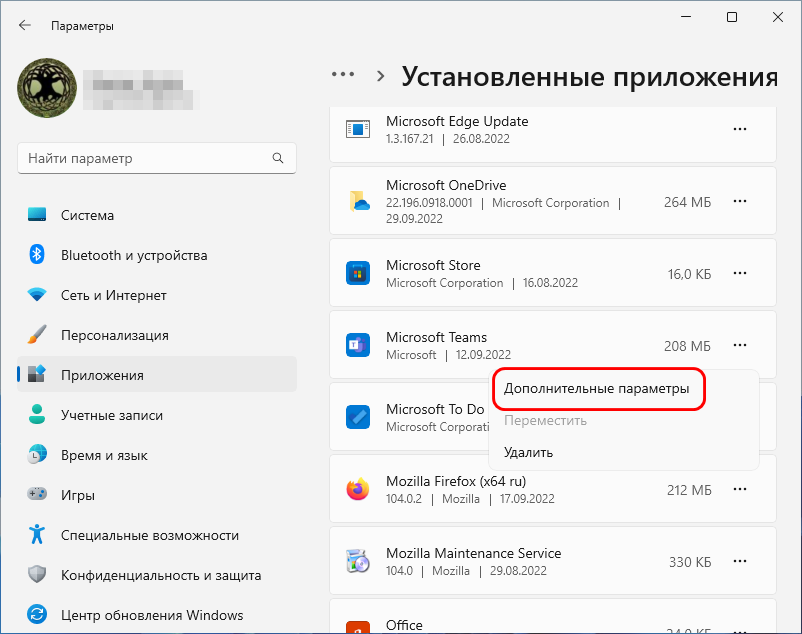Click the Учетные записи person icon
Image resolution: width=802 pixels, height=634 pixels.
(37, 414)
